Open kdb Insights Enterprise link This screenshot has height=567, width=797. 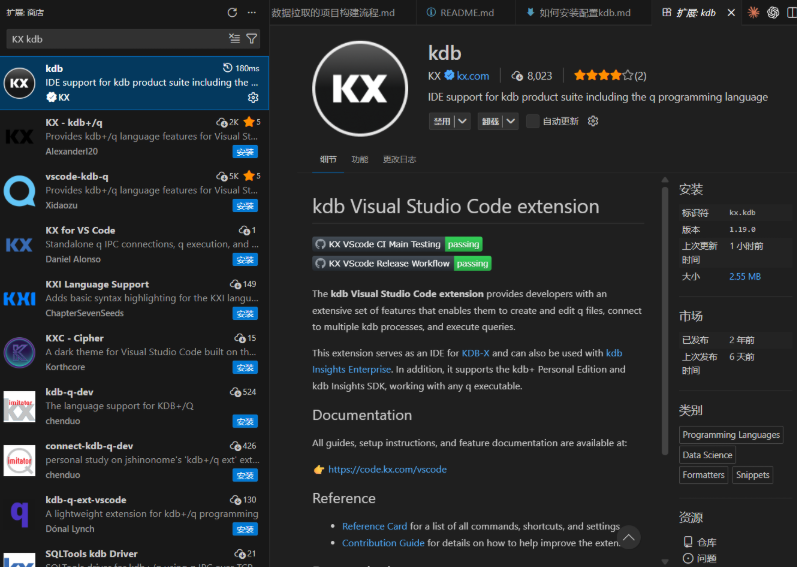[352, 369]
